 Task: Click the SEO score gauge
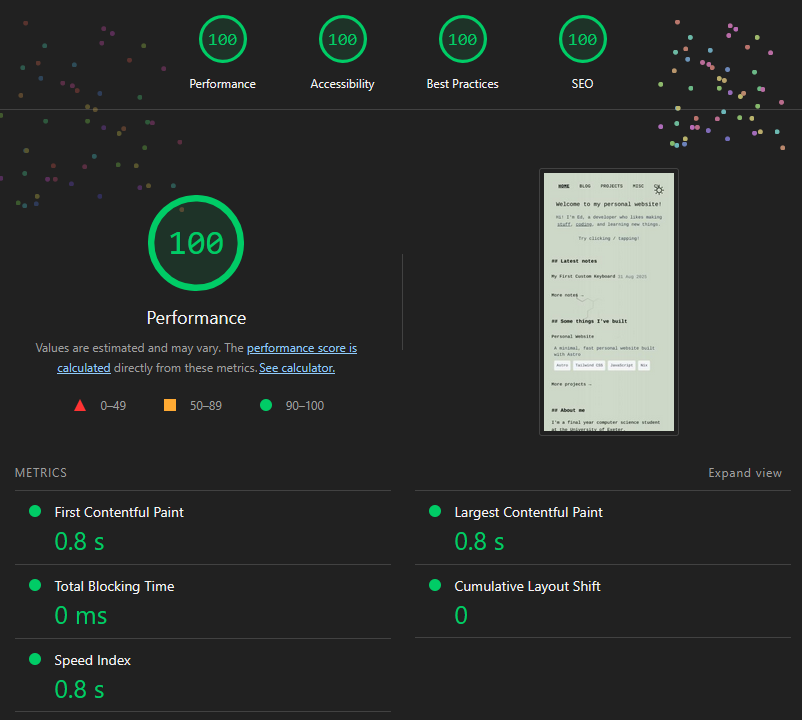582,39
